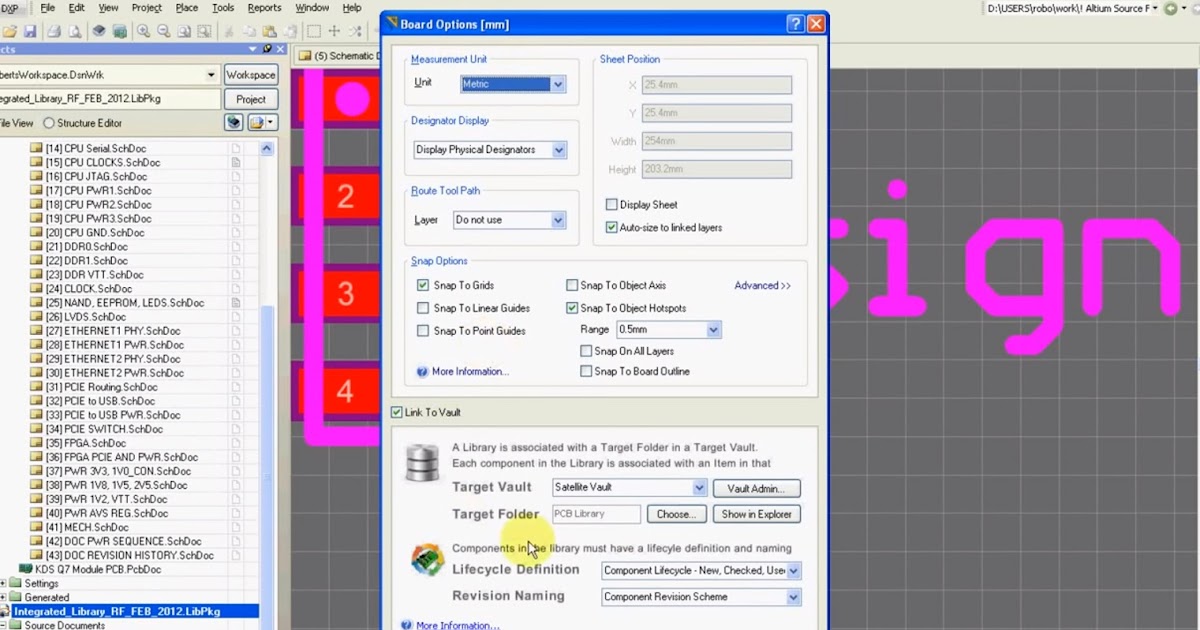Screen dimensions: 1200x630
Task: Click the compile project icon button in Projects panel
Action: tap(234, 122)
